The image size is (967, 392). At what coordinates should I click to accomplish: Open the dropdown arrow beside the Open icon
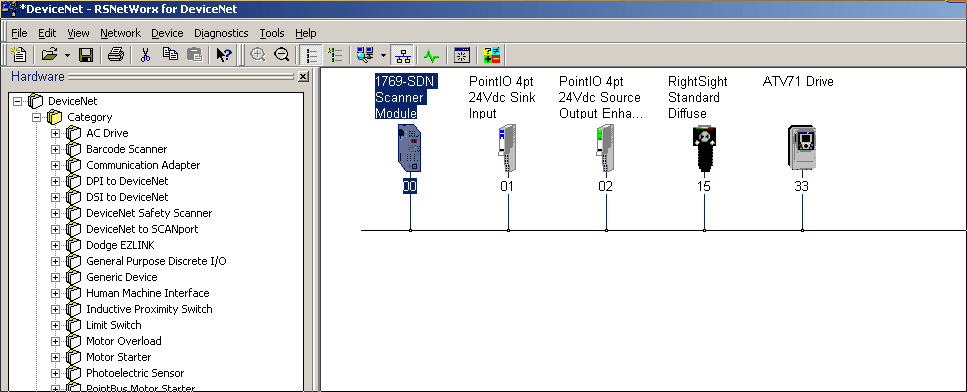tap(67, 55)
